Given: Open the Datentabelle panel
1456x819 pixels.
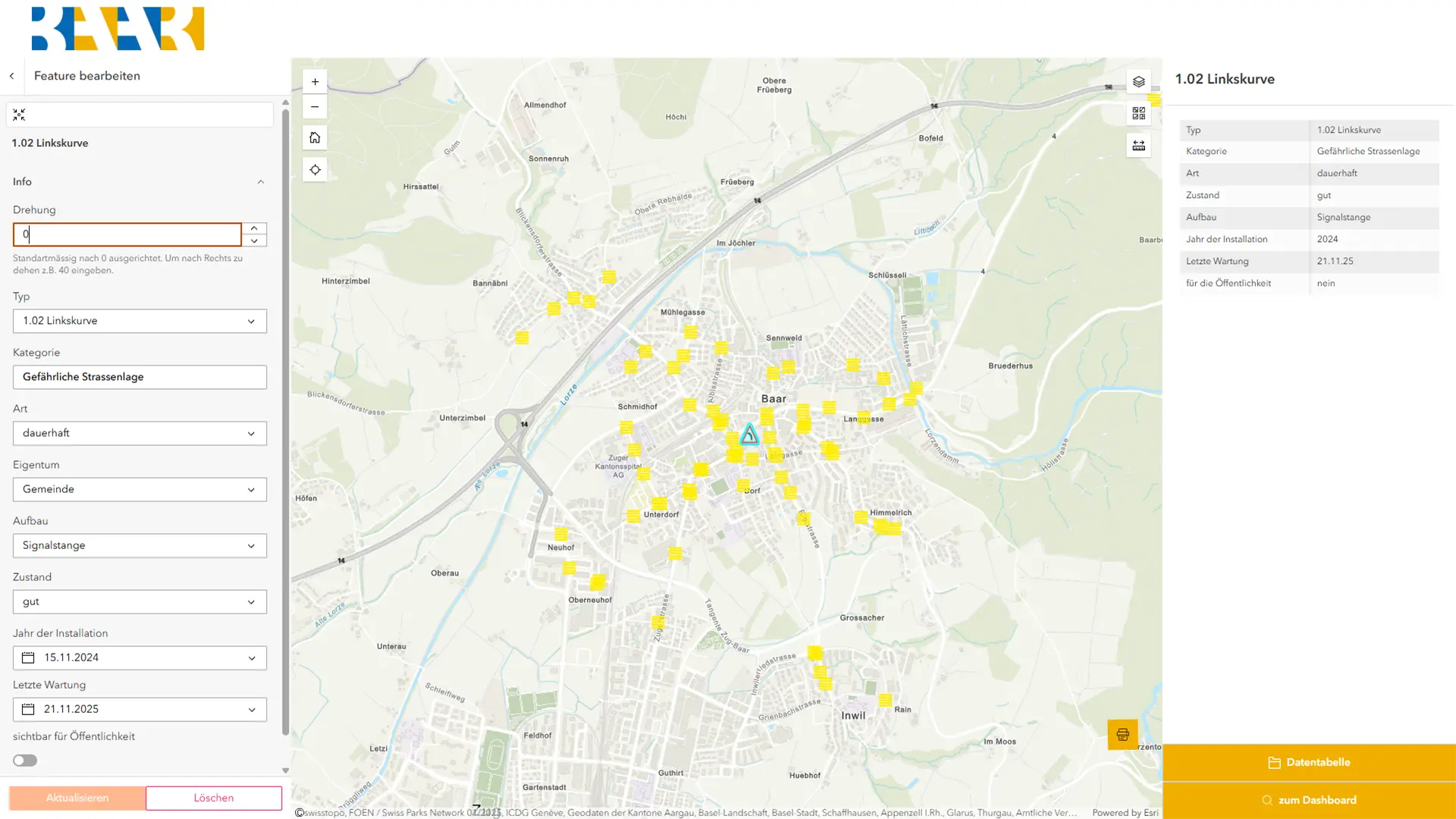Looking at the screenshot, I should click(1309, 762).
